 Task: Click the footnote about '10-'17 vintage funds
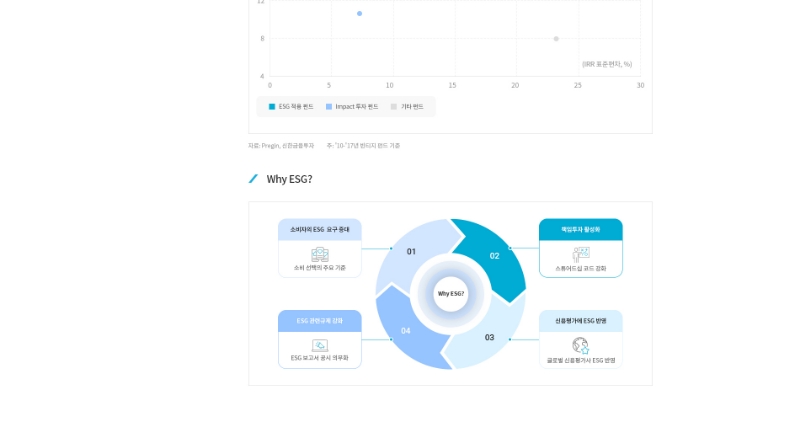(x=363, y=146)
